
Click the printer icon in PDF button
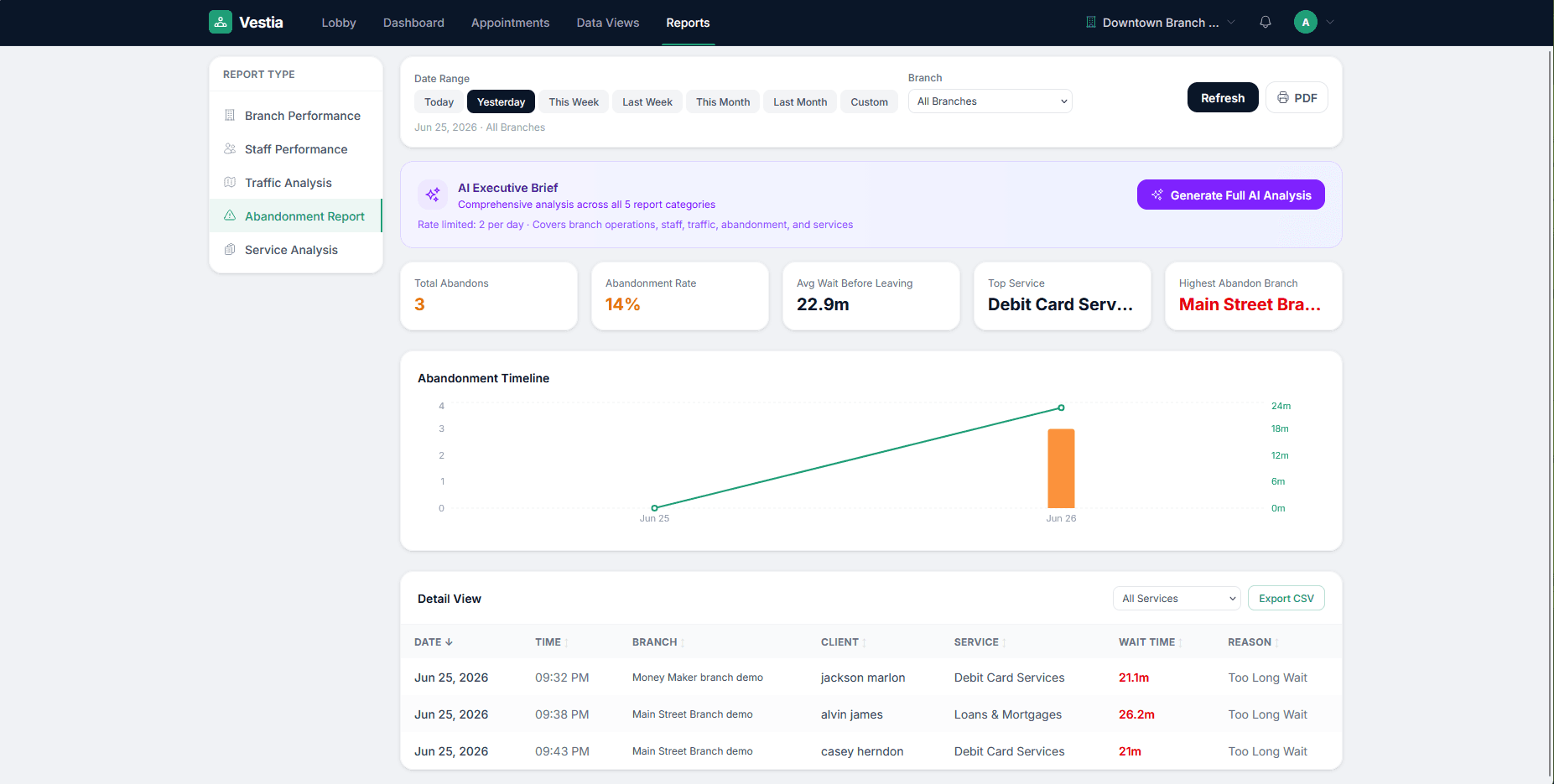(x=1283, y=98)
